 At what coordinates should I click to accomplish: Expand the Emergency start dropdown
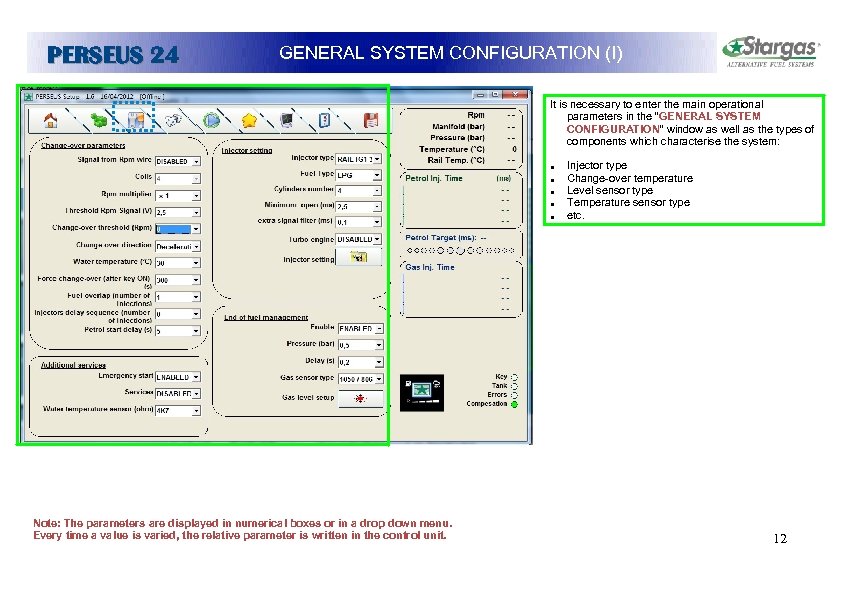(x=196, y=378)
